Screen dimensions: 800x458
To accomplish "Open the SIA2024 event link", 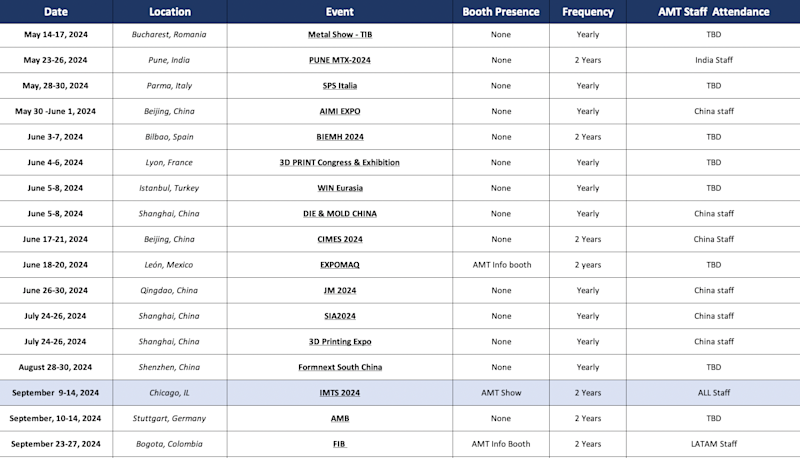I will click(x=340, y=316).
